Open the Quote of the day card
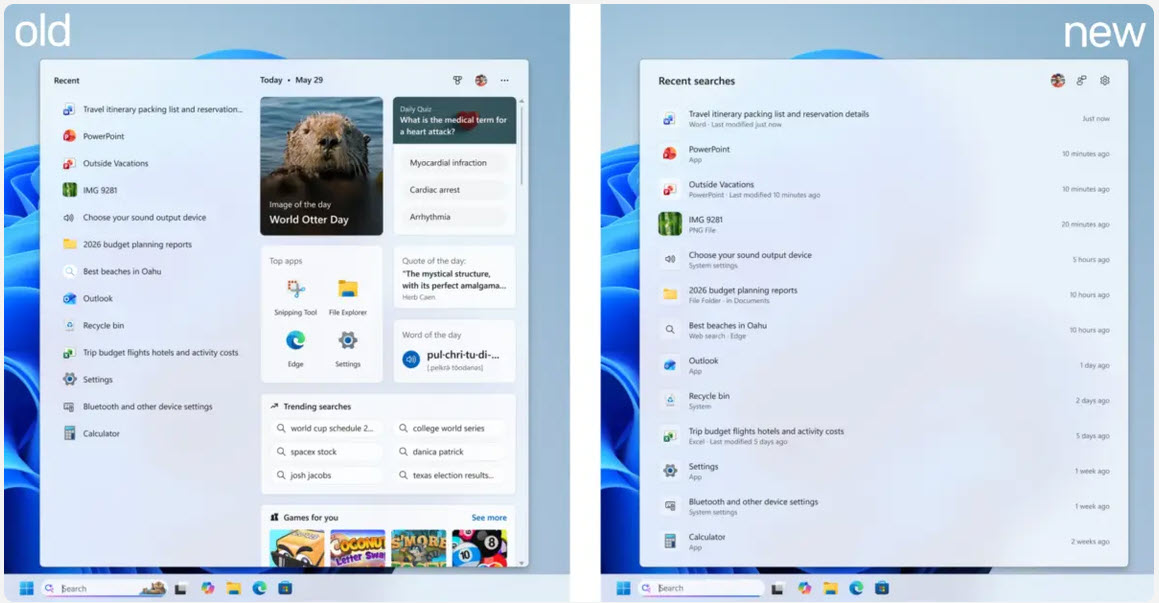This screenshot has width=1159, height=603. coord(455,277)
